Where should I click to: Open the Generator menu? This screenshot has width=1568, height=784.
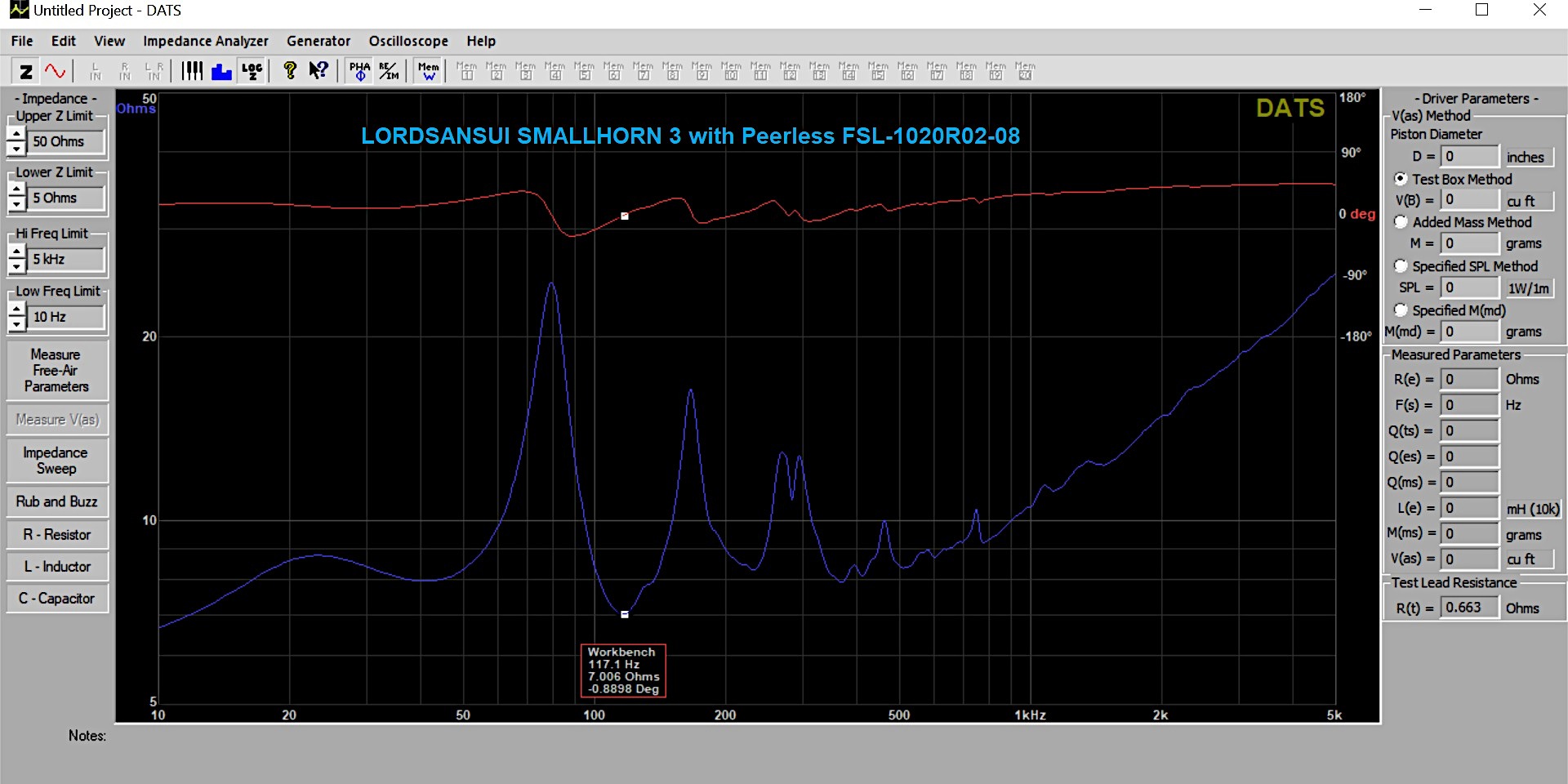pos(318,41)
